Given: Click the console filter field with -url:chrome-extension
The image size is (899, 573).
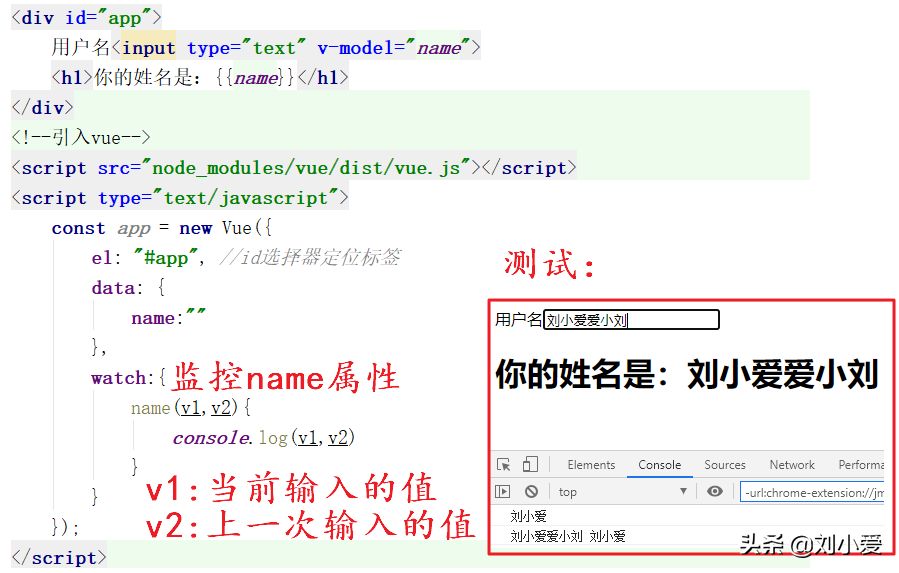Looking at the screenshot, I should coord(812,492).
